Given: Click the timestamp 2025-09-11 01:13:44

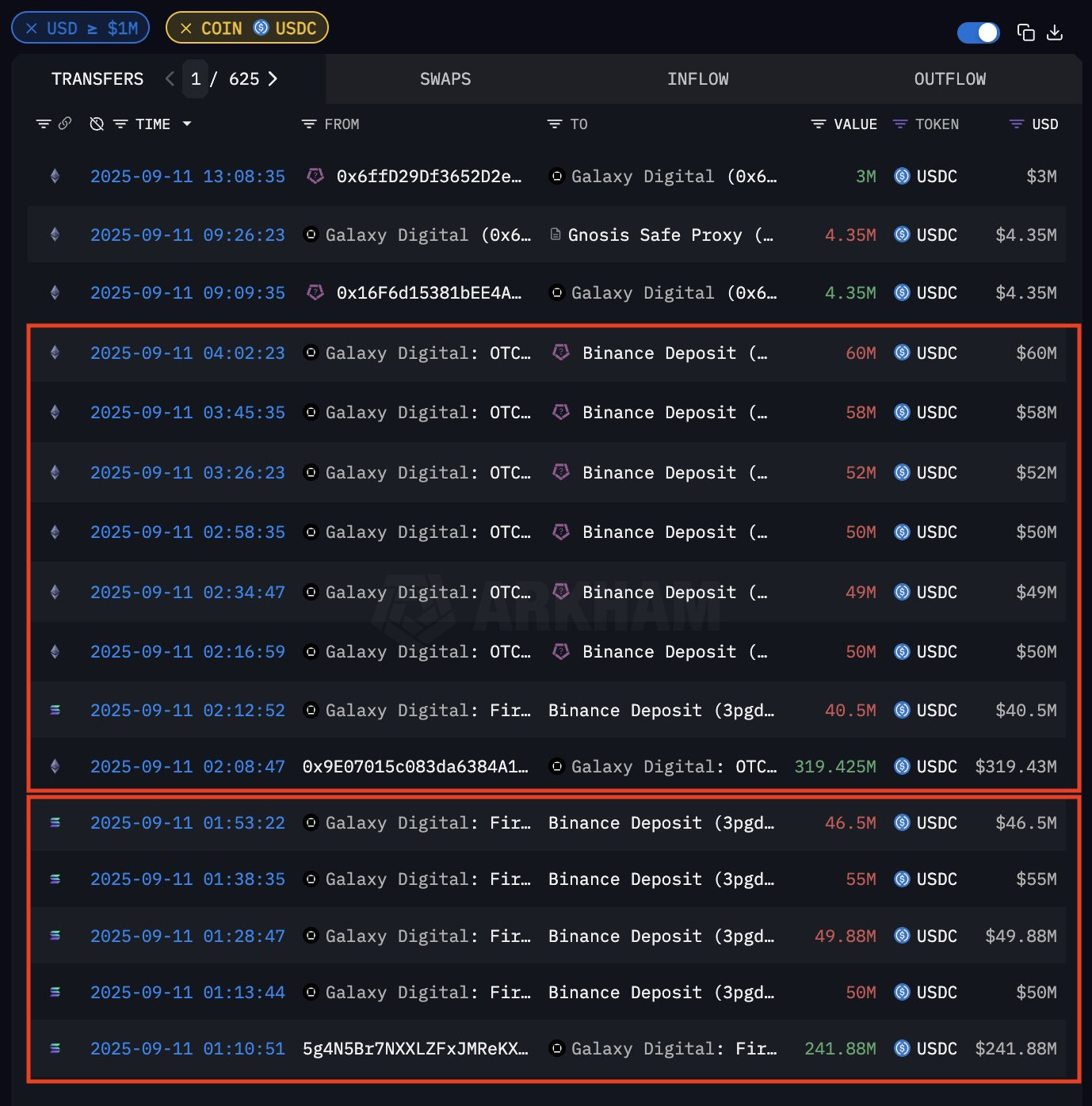Looking at the screenshot, I should click(x=188, y=992).
